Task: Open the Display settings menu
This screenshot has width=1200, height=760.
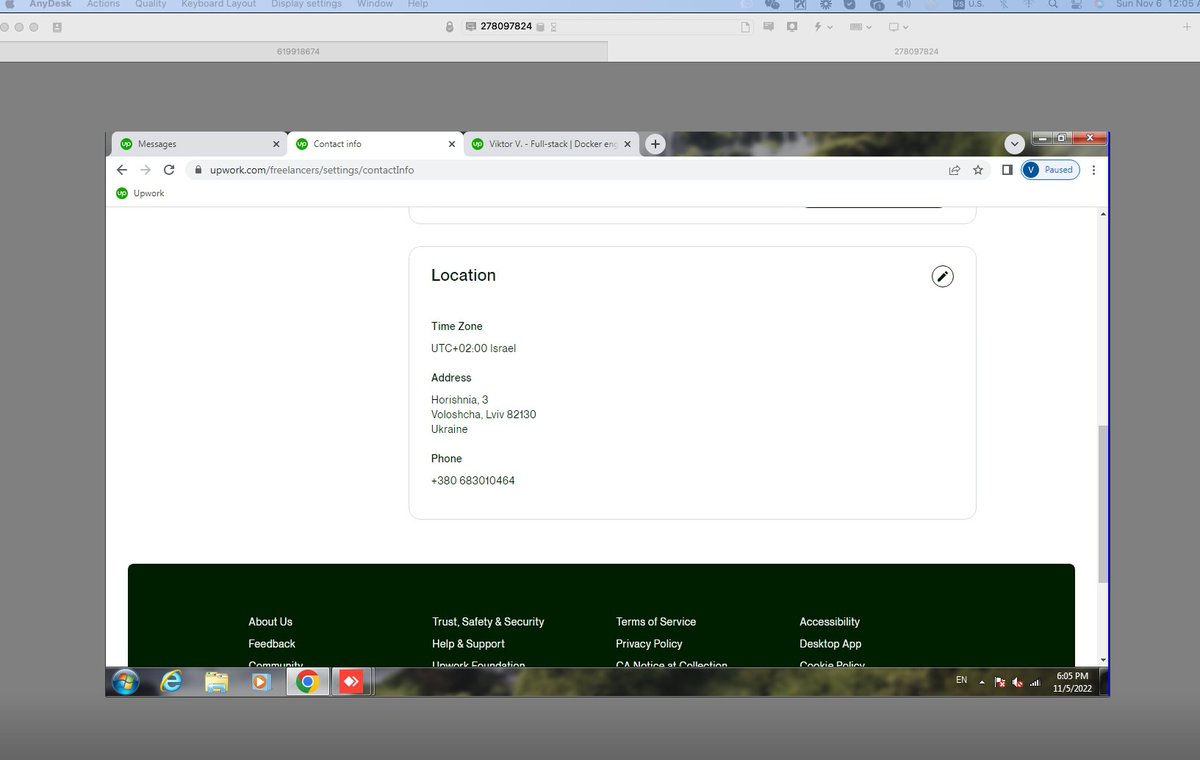Action: [x=306, y=4]
